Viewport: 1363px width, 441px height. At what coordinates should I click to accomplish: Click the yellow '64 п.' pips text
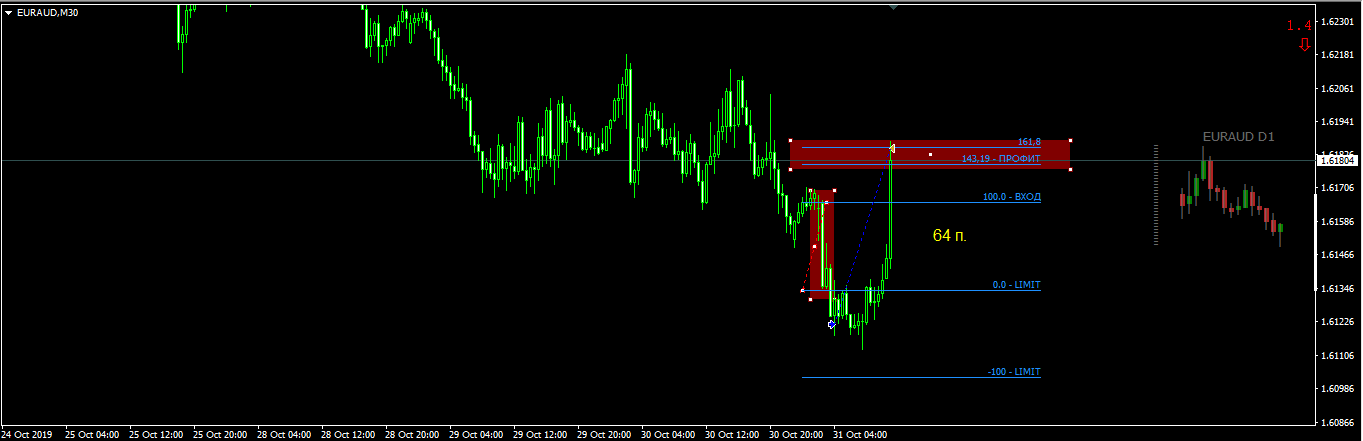pos(949,236)
